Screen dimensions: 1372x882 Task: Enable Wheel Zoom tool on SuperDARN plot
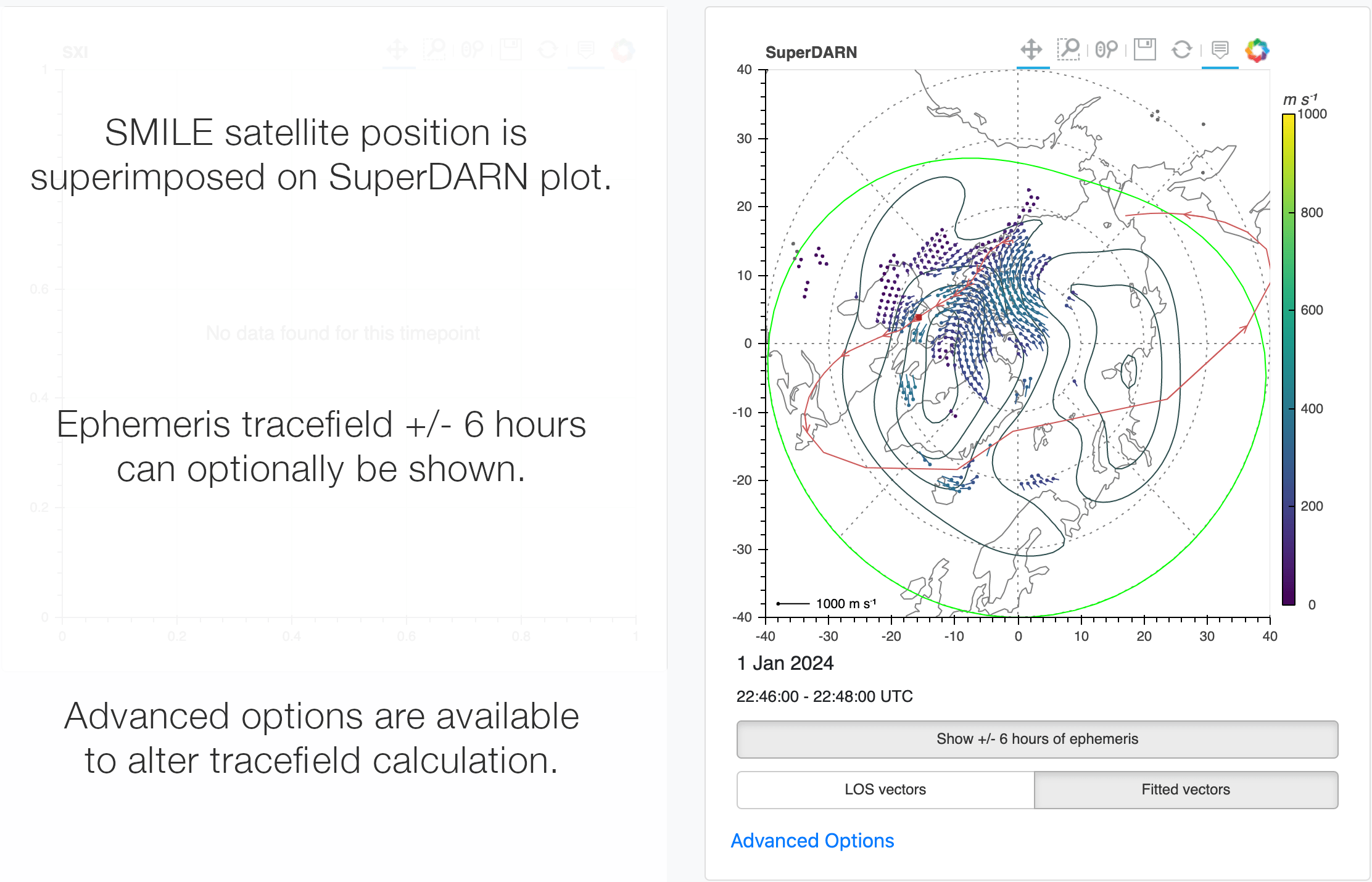pyautogui.click(x=1107, y=49)
